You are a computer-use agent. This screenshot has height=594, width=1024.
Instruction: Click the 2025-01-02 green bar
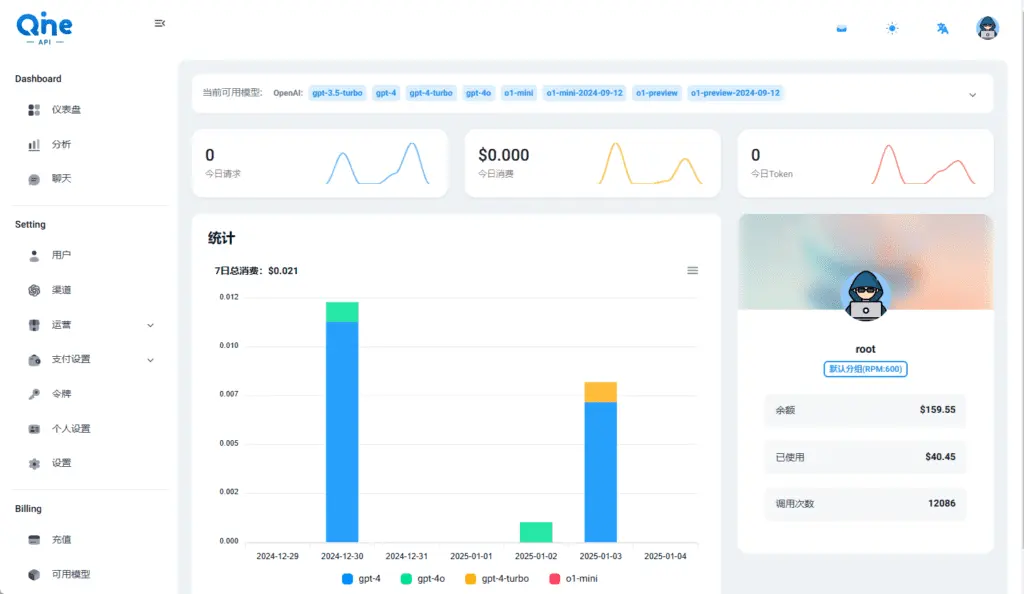coord(536,532)
